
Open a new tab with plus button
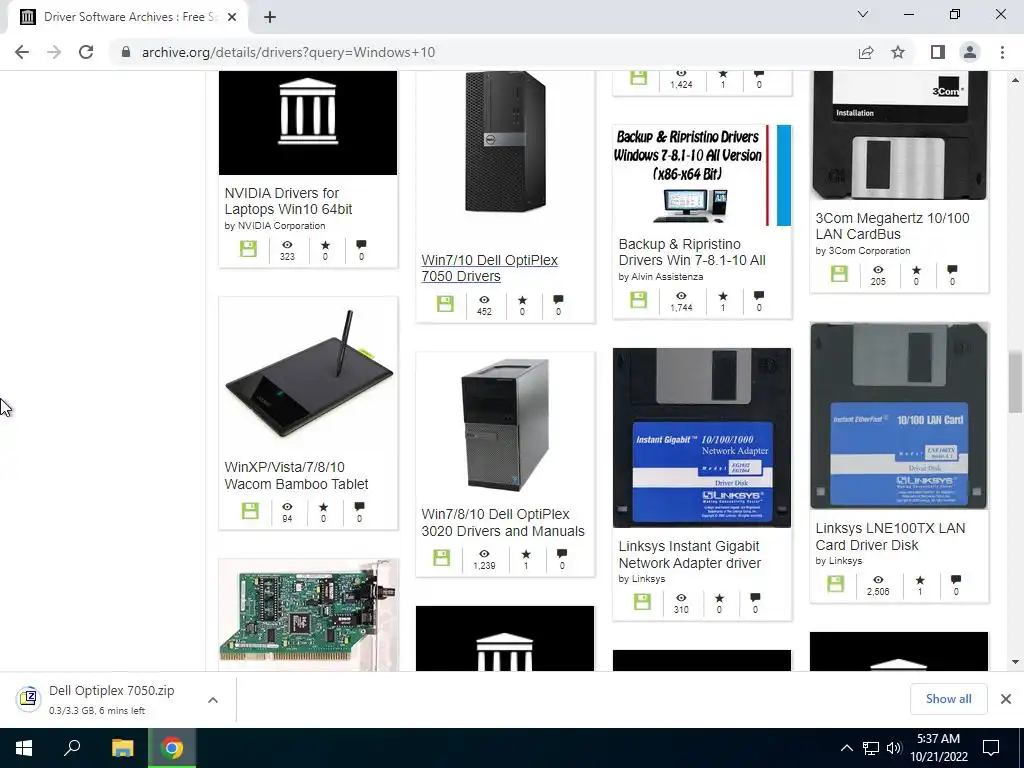pos(270,17)
